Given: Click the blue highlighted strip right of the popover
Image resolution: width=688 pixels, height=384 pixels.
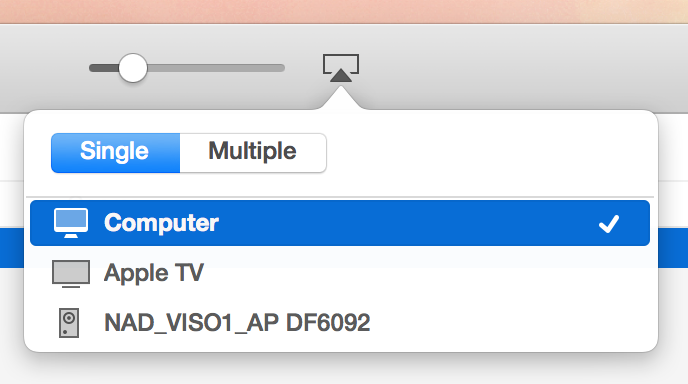Looking at the screenshot, I should 673,248.
